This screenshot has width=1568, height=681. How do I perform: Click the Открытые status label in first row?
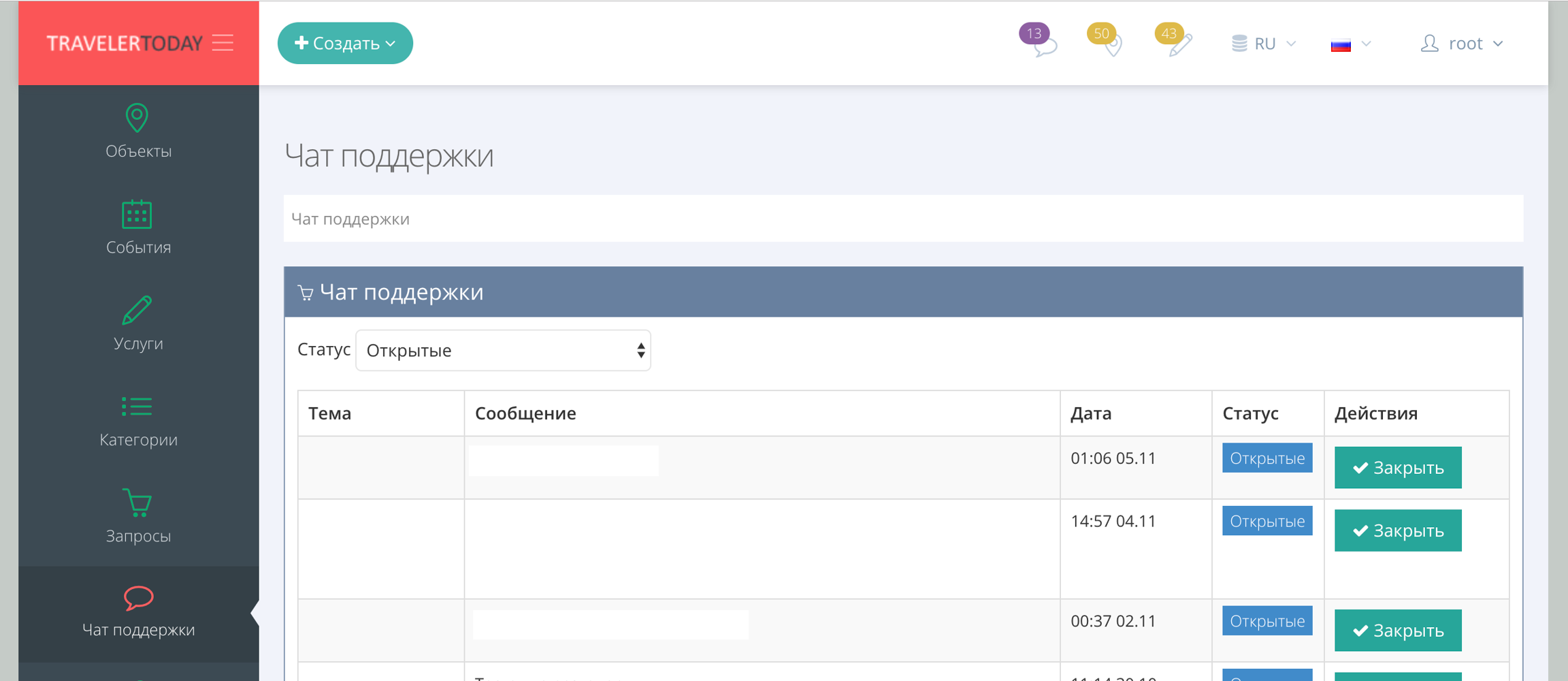point(1267,458)
